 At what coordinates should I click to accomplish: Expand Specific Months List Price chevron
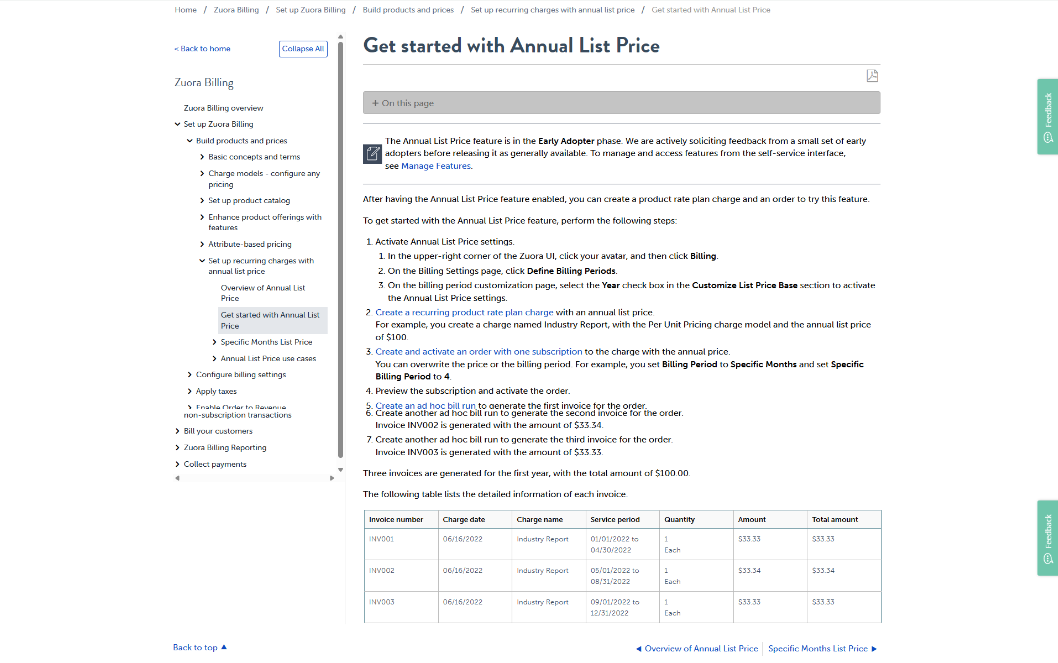pyautogui.click(x=215, y=342)
